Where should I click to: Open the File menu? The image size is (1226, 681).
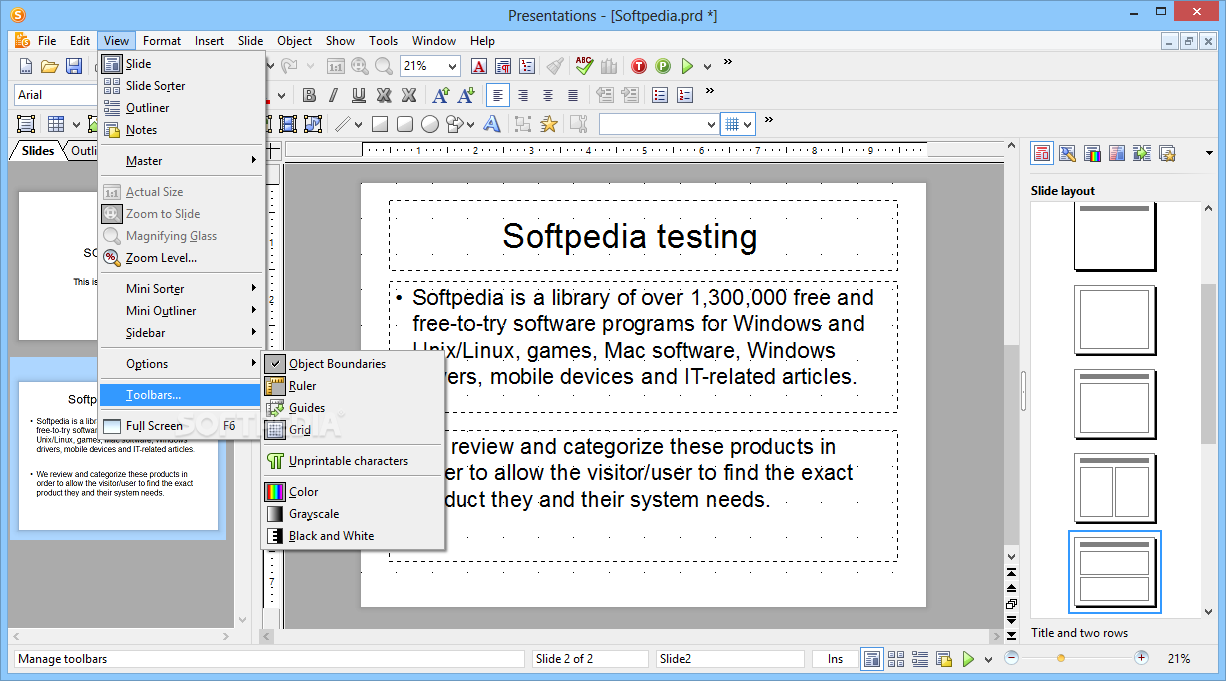(47, 41)
